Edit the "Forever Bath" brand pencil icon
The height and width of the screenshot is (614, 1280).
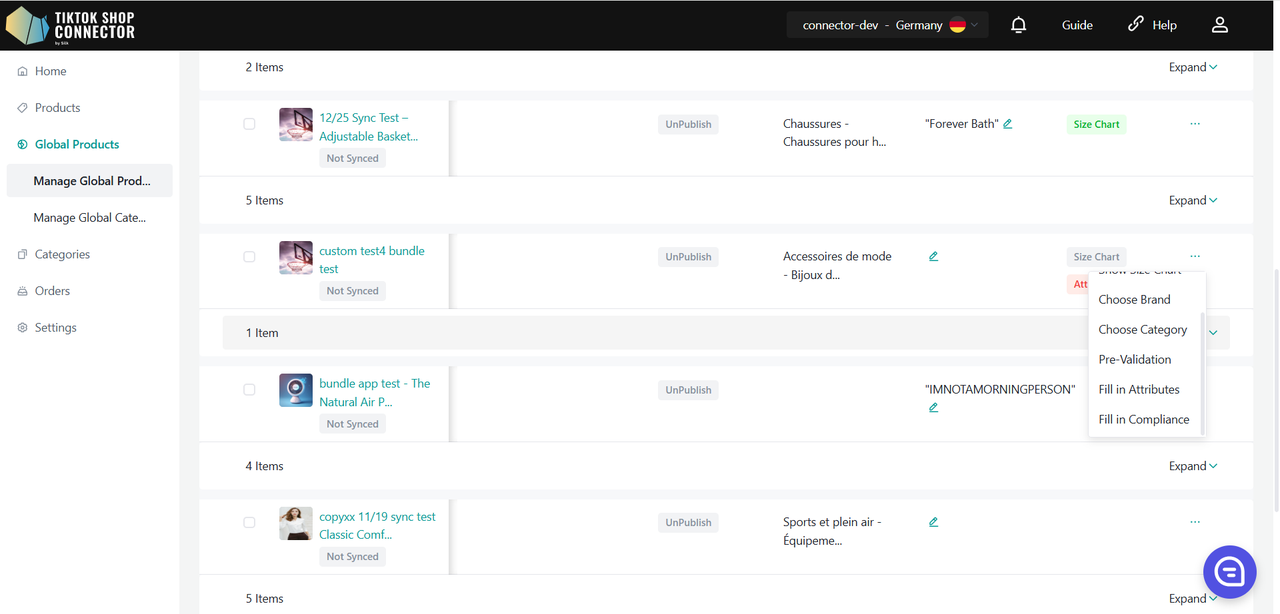1008,124
